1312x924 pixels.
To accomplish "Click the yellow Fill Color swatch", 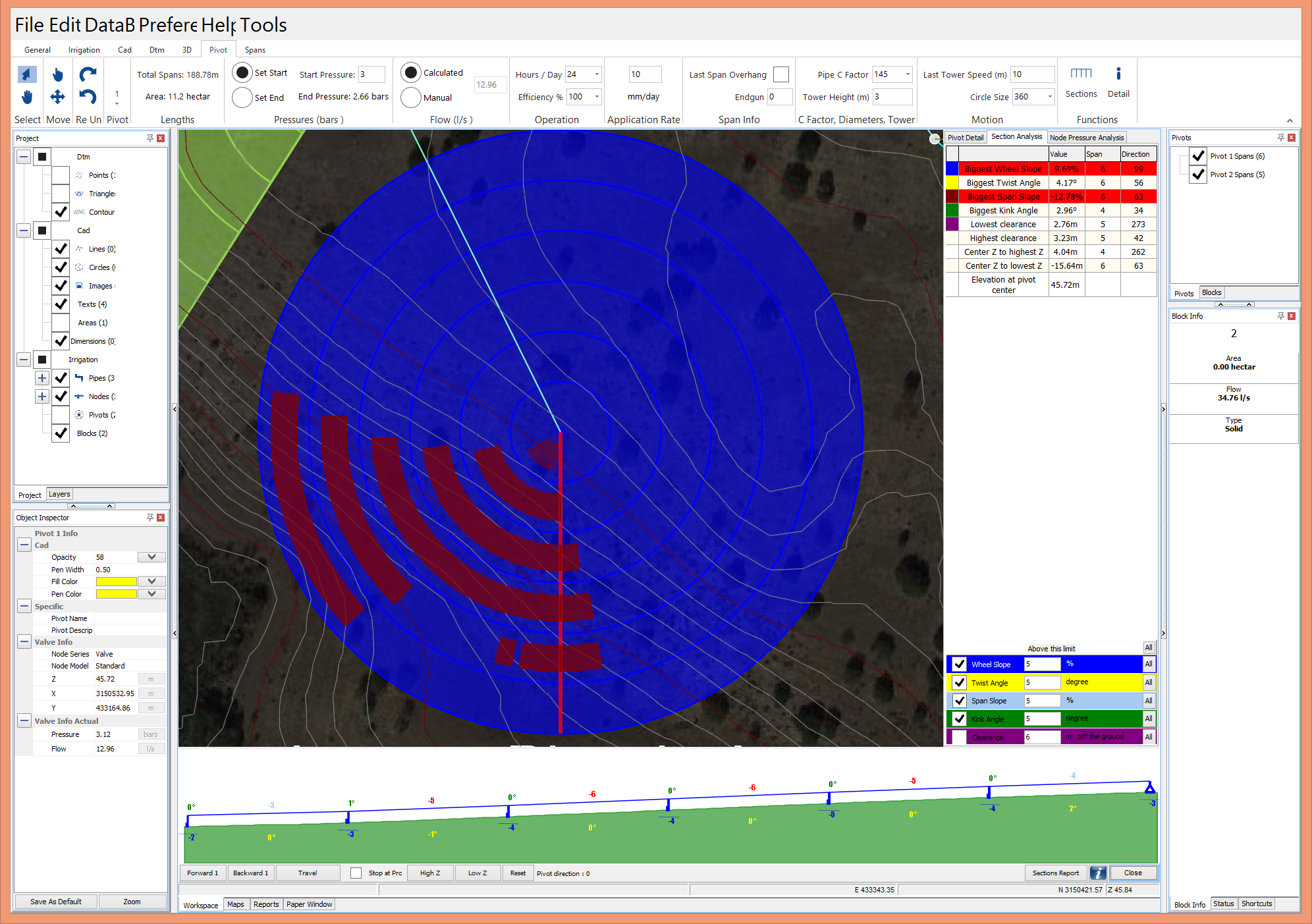I will tap(117, 582).
